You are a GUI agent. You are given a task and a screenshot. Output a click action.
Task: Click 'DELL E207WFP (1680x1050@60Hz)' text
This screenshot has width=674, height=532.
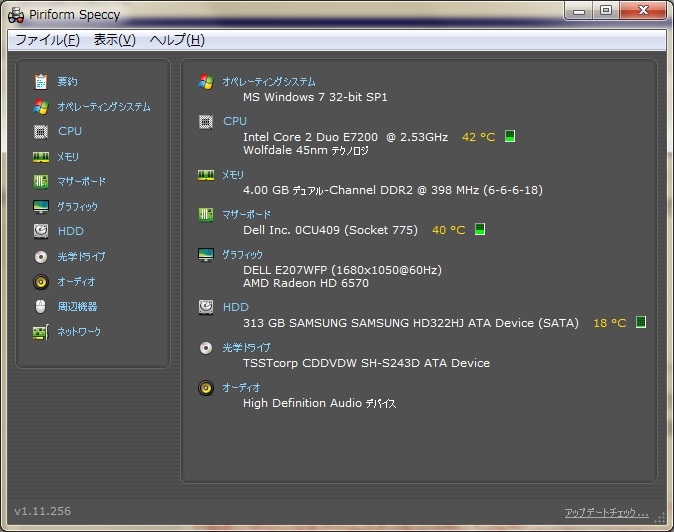tap(342, 270)
